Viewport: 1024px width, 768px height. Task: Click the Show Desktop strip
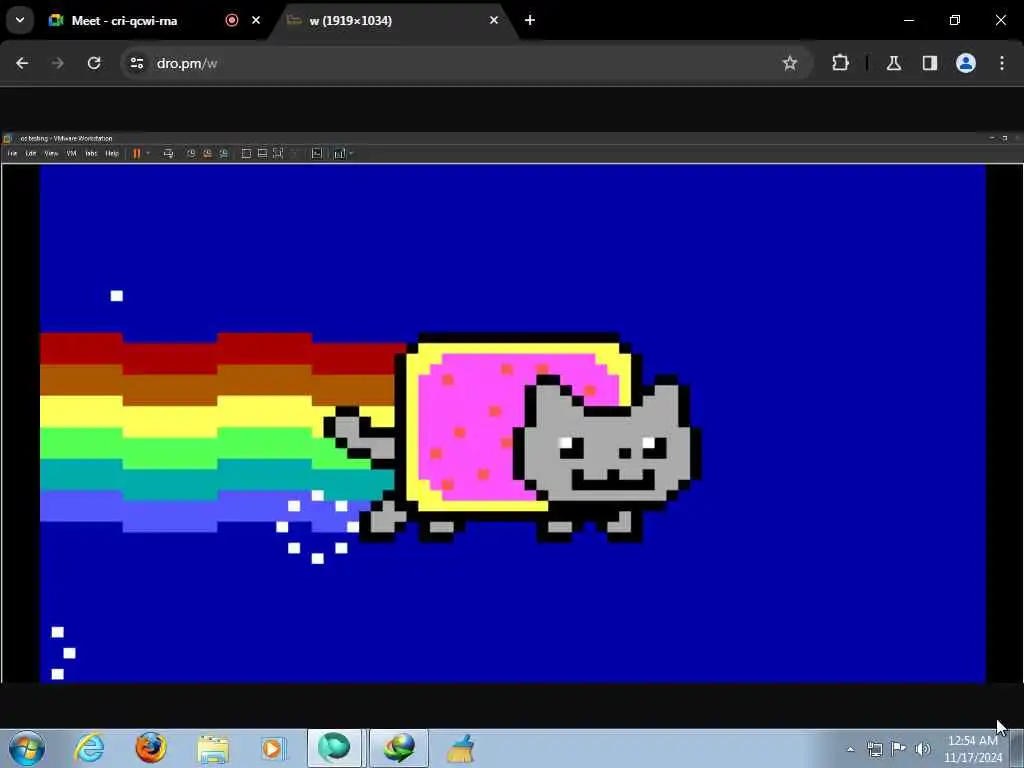(1017, 748)
